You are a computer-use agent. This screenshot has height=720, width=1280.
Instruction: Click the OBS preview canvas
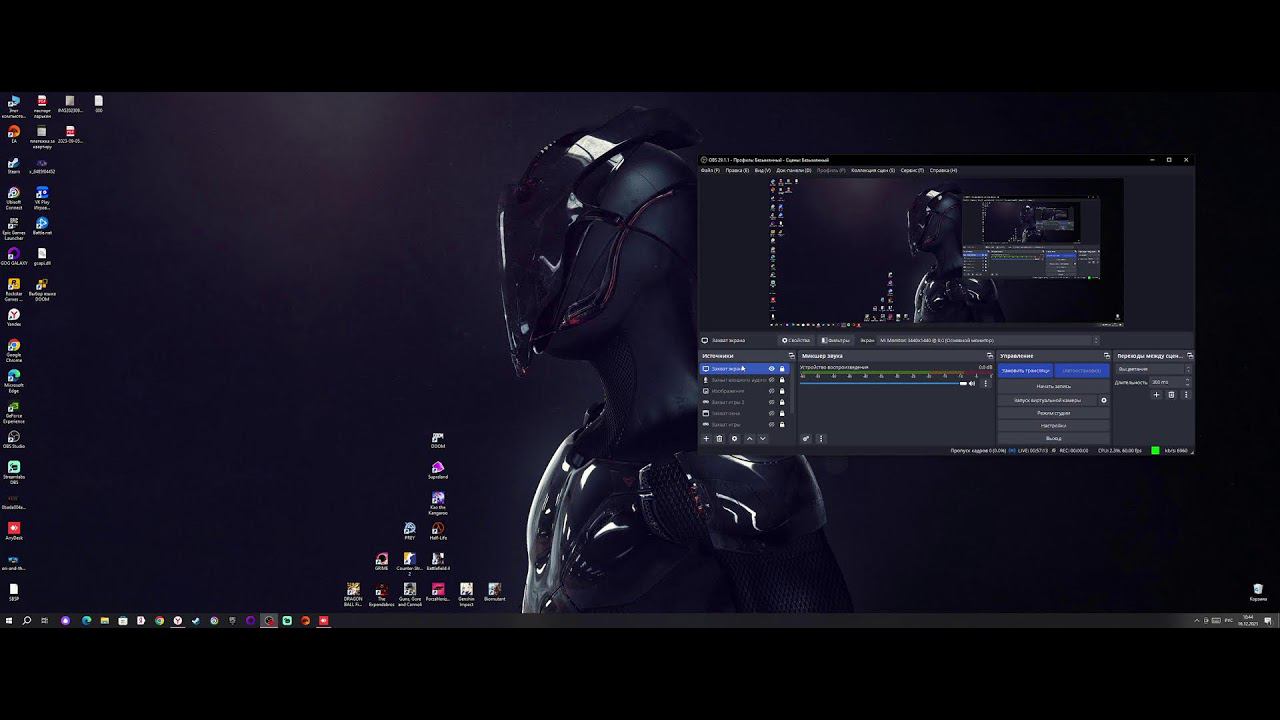pos(946,252)
